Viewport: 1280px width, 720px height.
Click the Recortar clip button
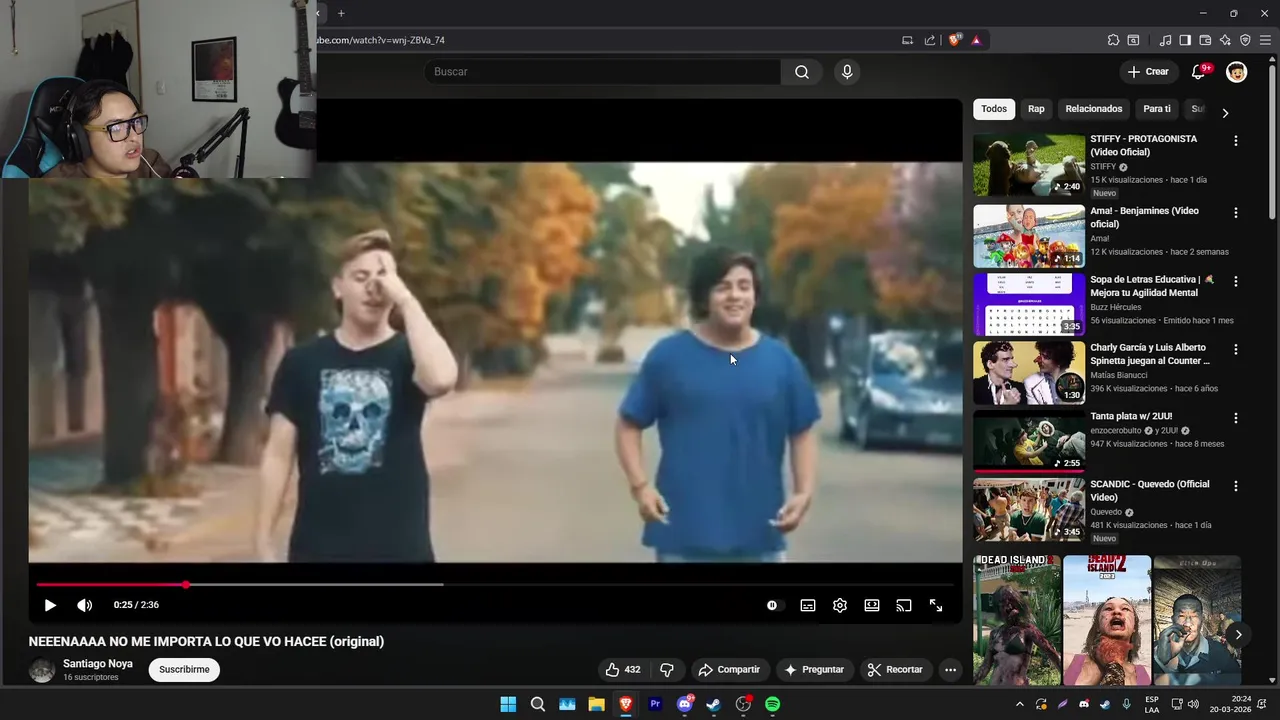(895, 670)
